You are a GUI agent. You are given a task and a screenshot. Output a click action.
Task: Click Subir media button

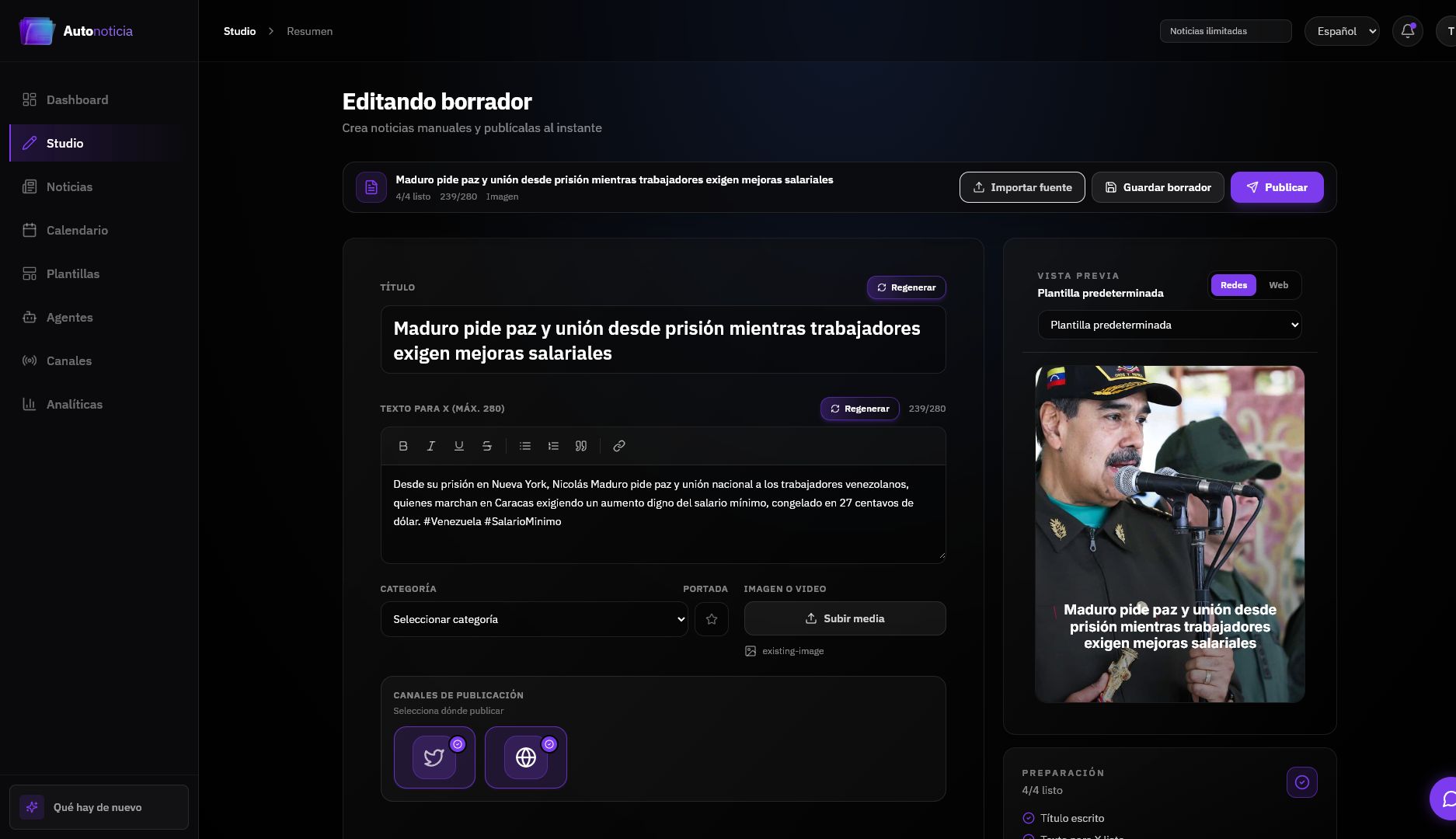(845, 618)
